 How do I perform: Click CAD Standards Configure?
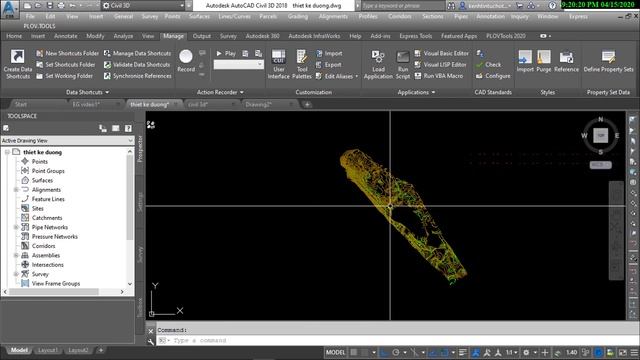coord(493,76)
